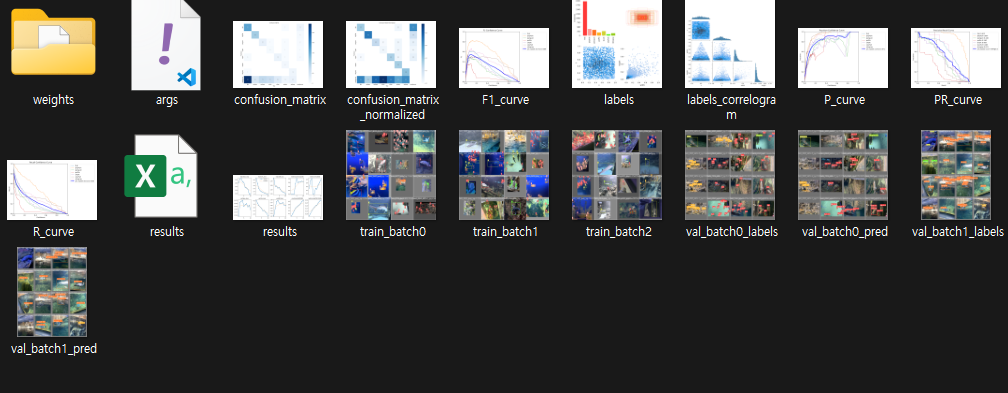1008x393 pixels.
Task: Open the weights folder icon
Action: click(x=53, y=42)
